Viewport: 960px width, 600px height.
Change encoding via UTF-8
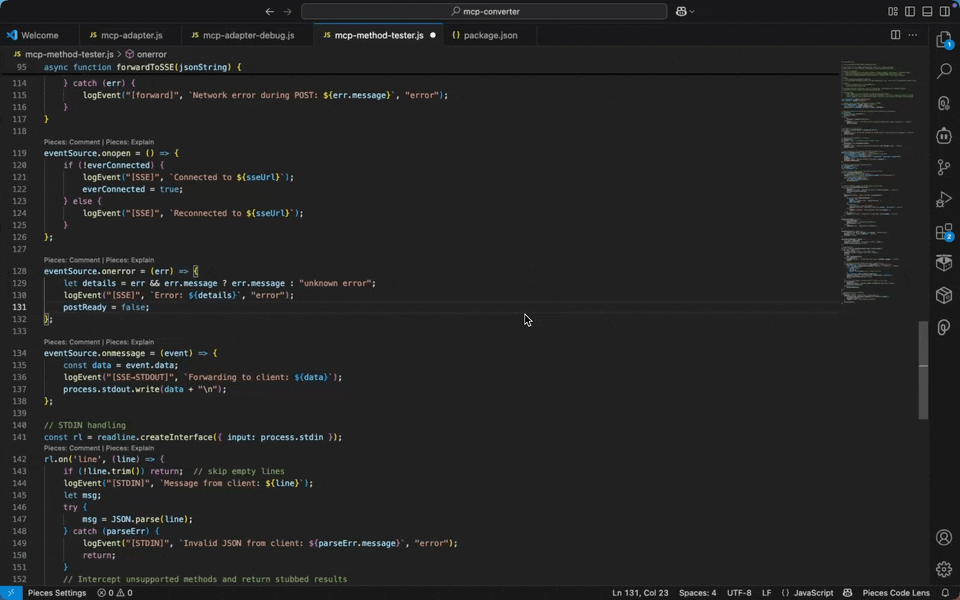(739, 593)
